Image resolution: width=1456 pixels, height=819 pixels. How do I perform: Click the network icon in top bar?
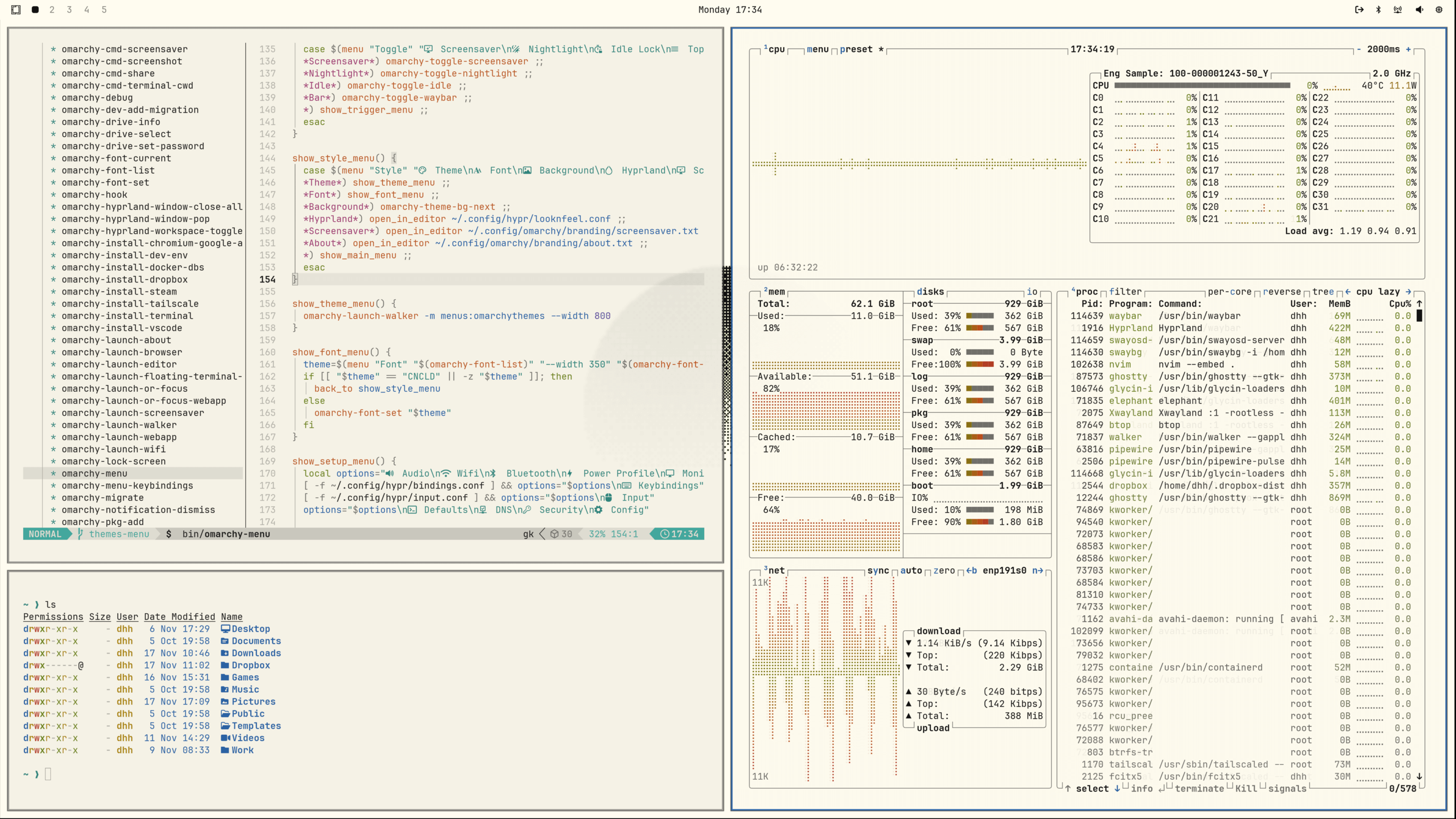pyautogui.click(x=1397, y=10)
